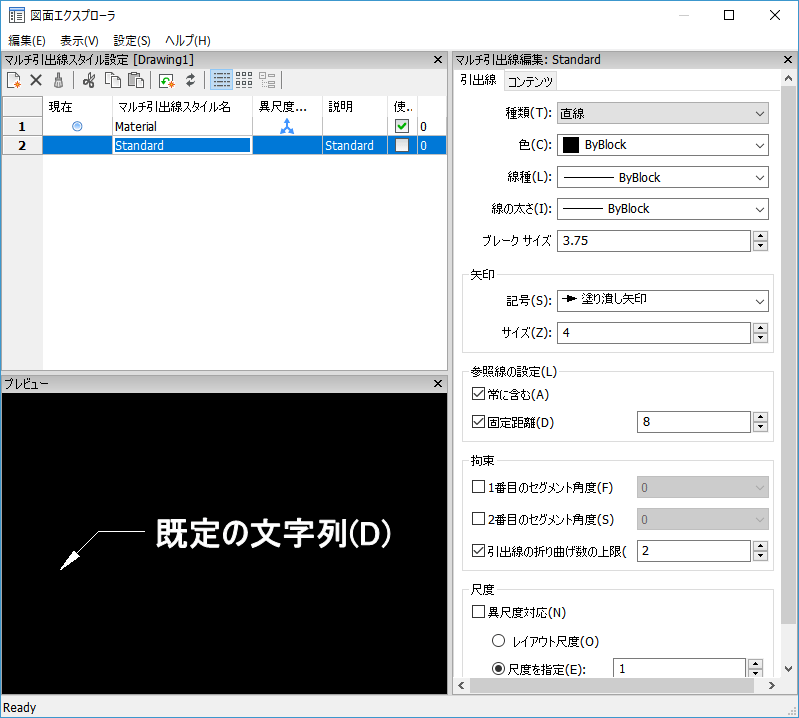Screen dimensions: 799x718
Task: Switch to the 引出線 tab
Action: coord(478,80)
